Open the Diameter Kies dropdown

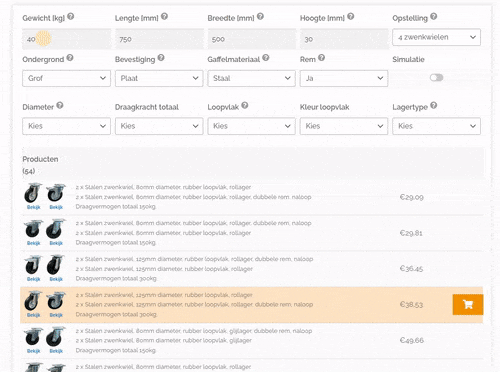click(66, 126)
